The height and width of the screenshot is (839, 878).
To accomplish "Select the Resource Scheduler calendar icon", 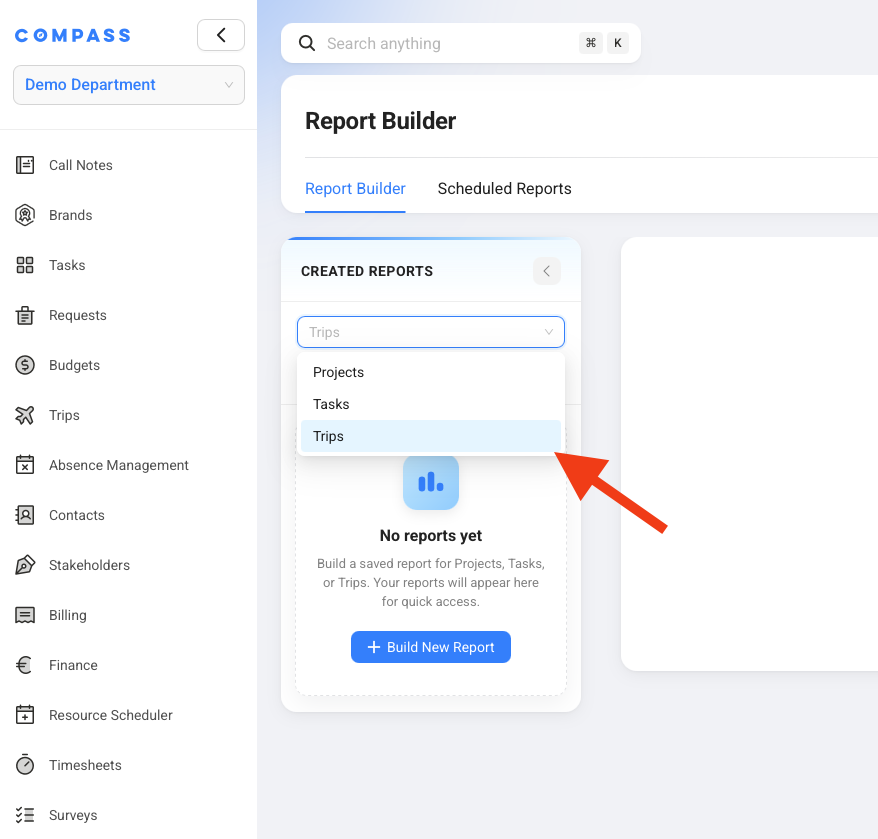I will click(x=25, y=715).
